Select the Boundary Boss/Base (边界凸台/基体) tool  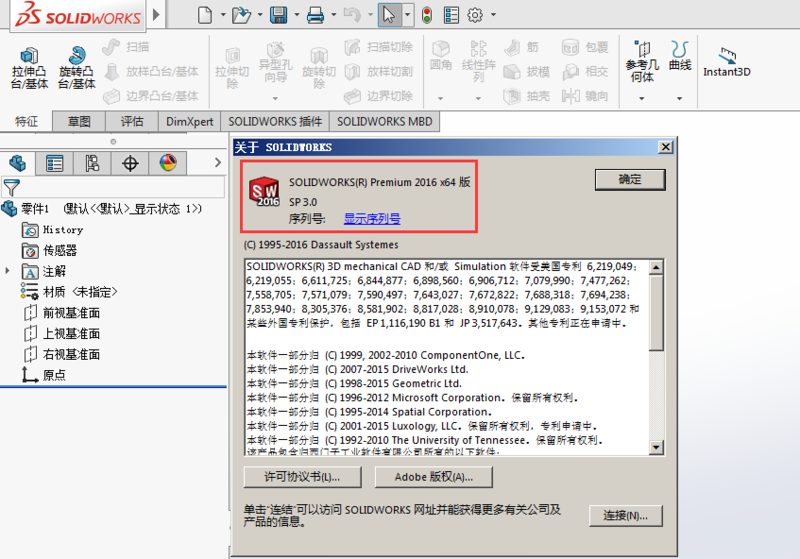151,95
